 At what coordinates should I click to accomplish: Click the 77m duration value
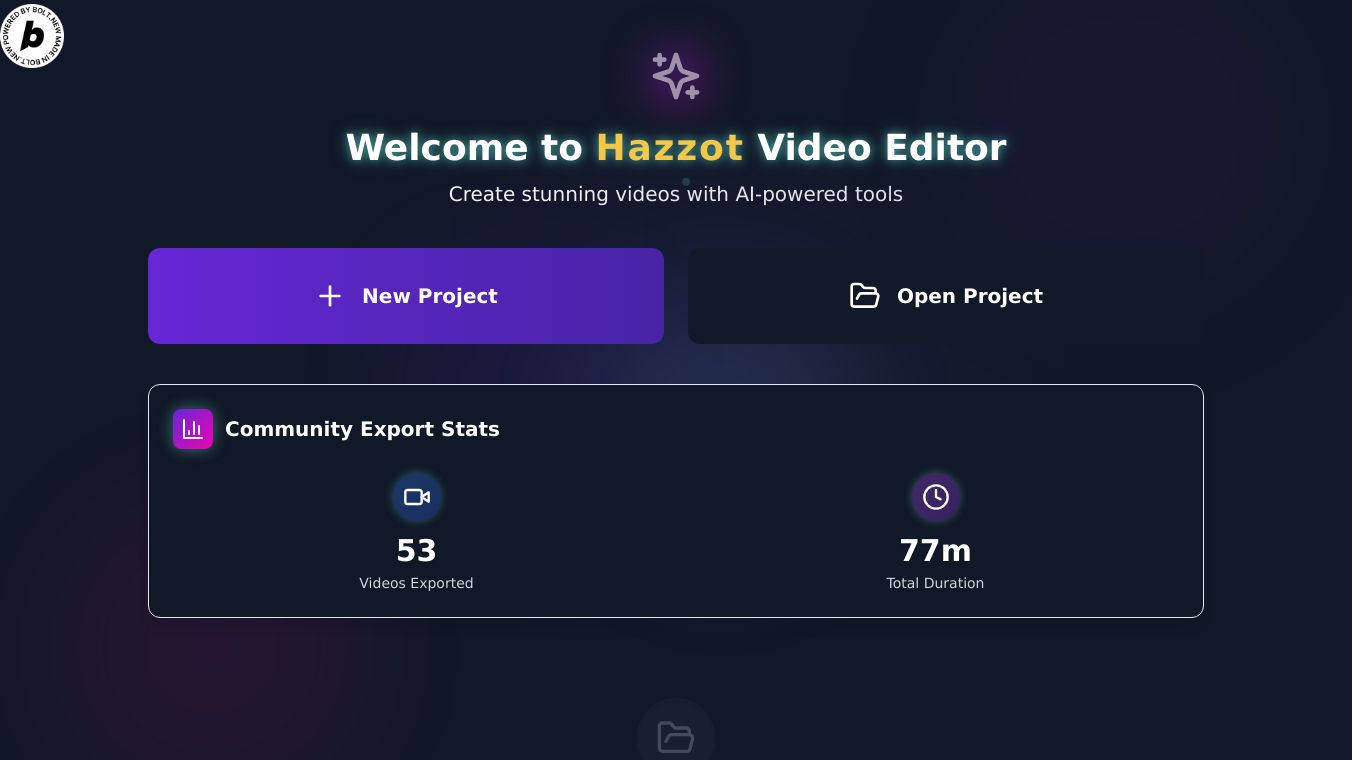pos(936,551)
